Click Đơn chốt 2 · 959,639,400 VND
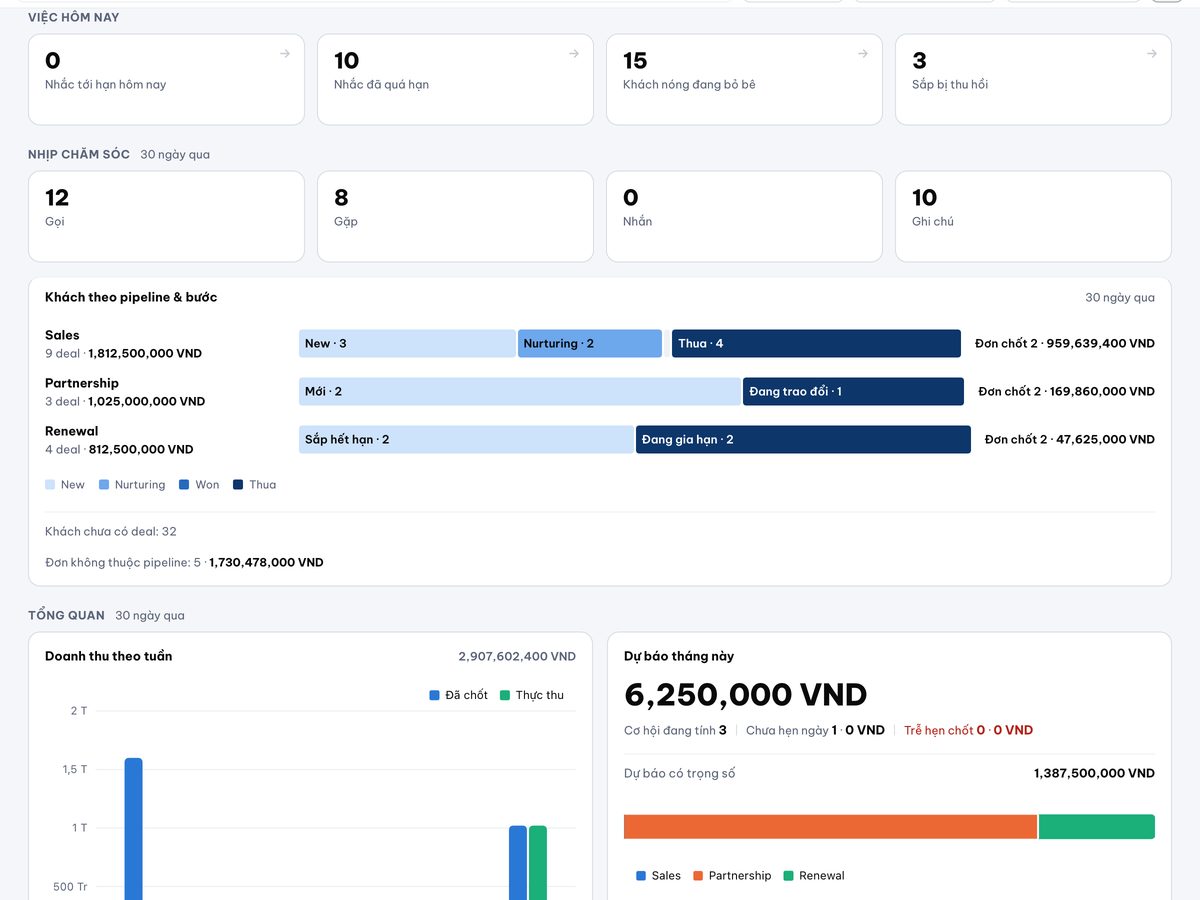Viewport: 1200px width, 900px height. point(1065,344)
